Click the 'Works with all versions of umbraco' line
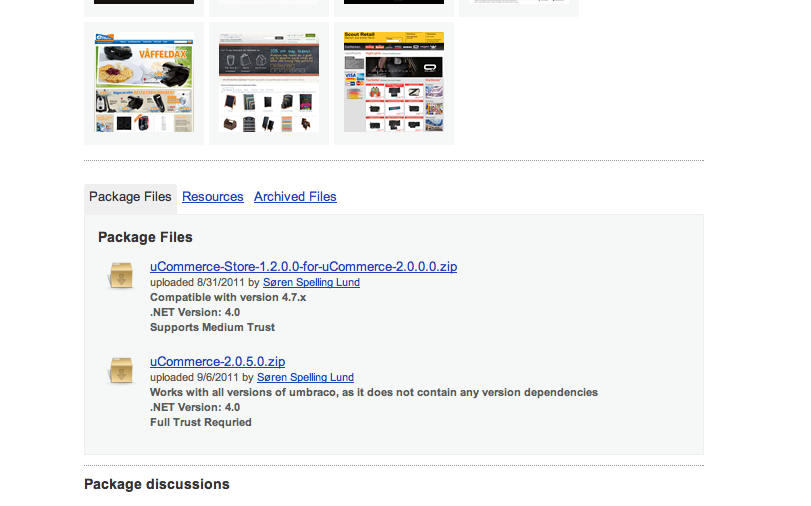811x506 pixels. coord(374,393)
